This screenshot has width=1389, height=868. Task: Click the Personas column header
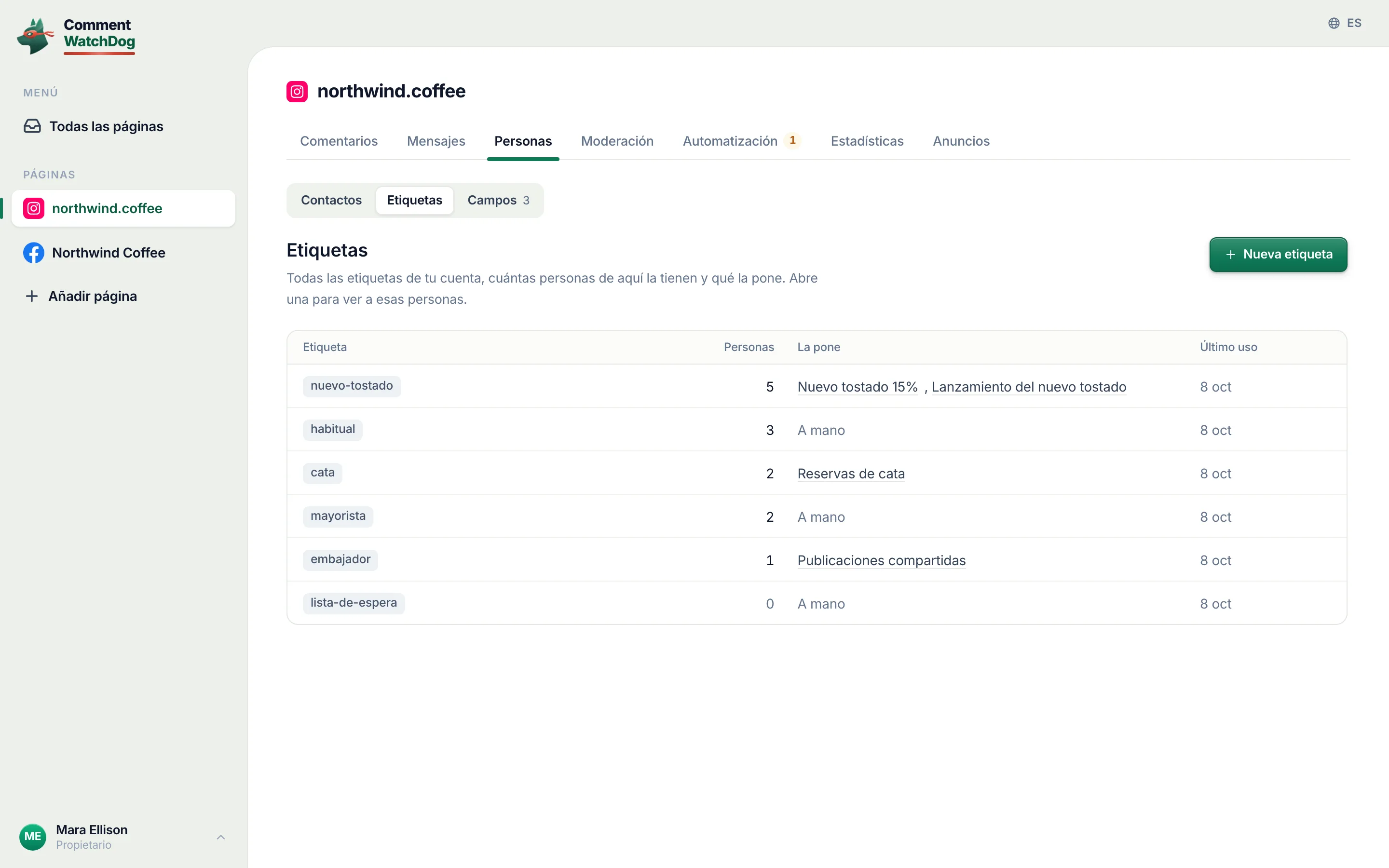[x=749, y=347]
